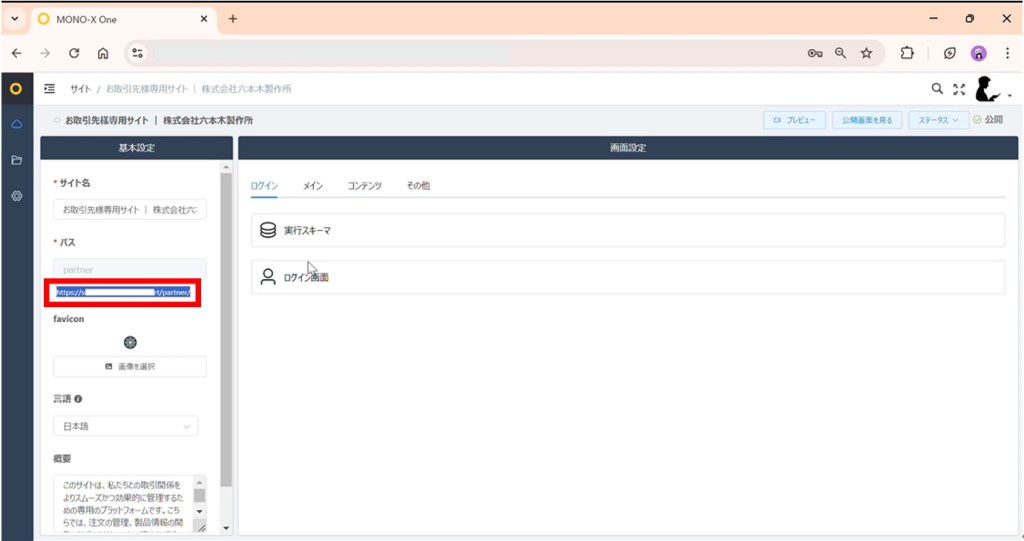Open the cloud icon in left sidebar
This screenshot has width=1024, height=541.
click(x=17, y=124)
